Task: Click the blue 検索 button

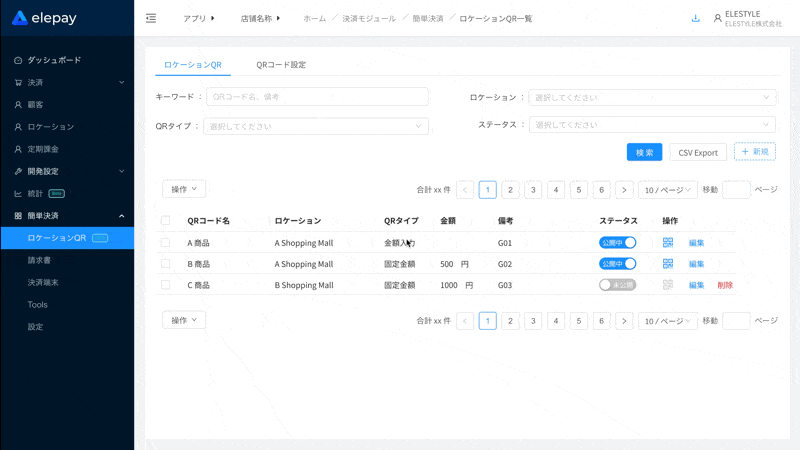Action: tap(644, 152)
